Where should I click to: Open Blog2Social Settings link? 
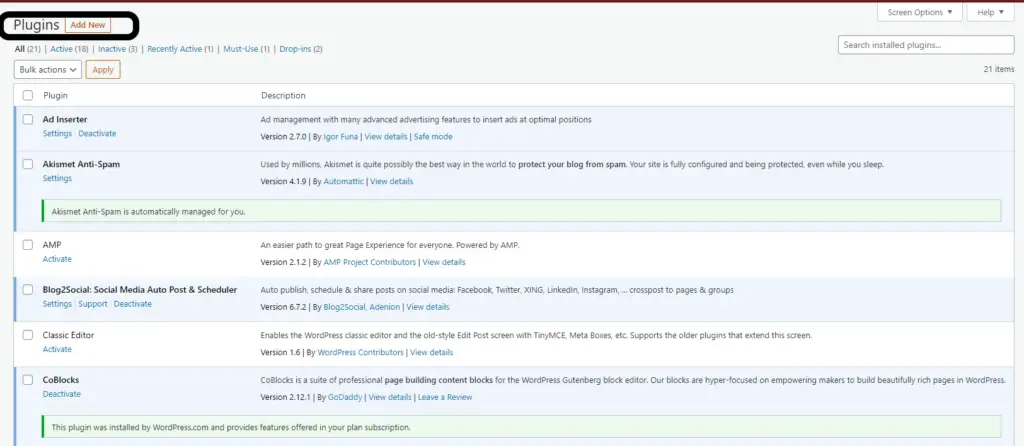point(57,304)
